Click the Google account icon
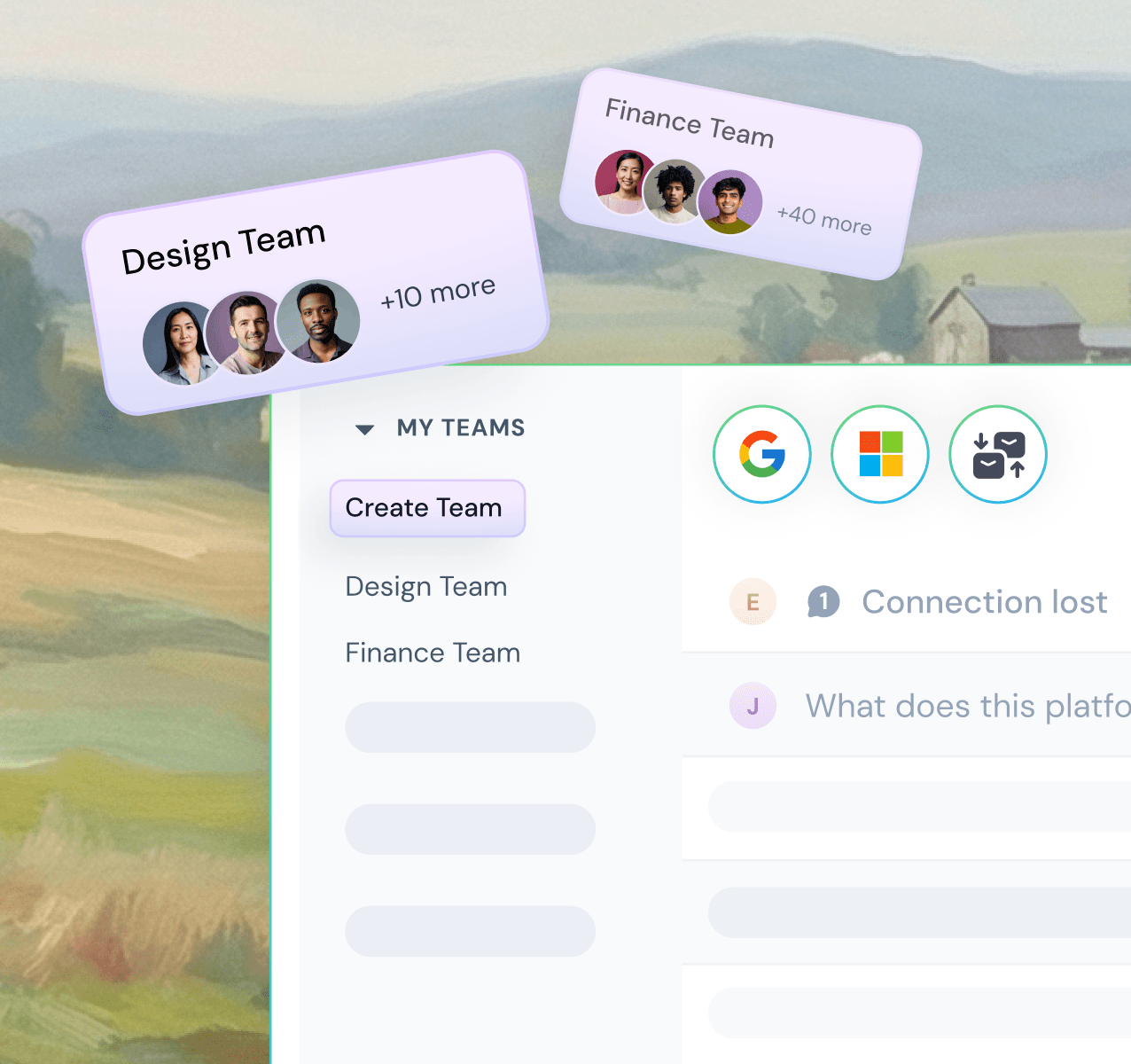Image resolution: width=1131 pixels, height=1064 pixels. [x=762, y=455]
